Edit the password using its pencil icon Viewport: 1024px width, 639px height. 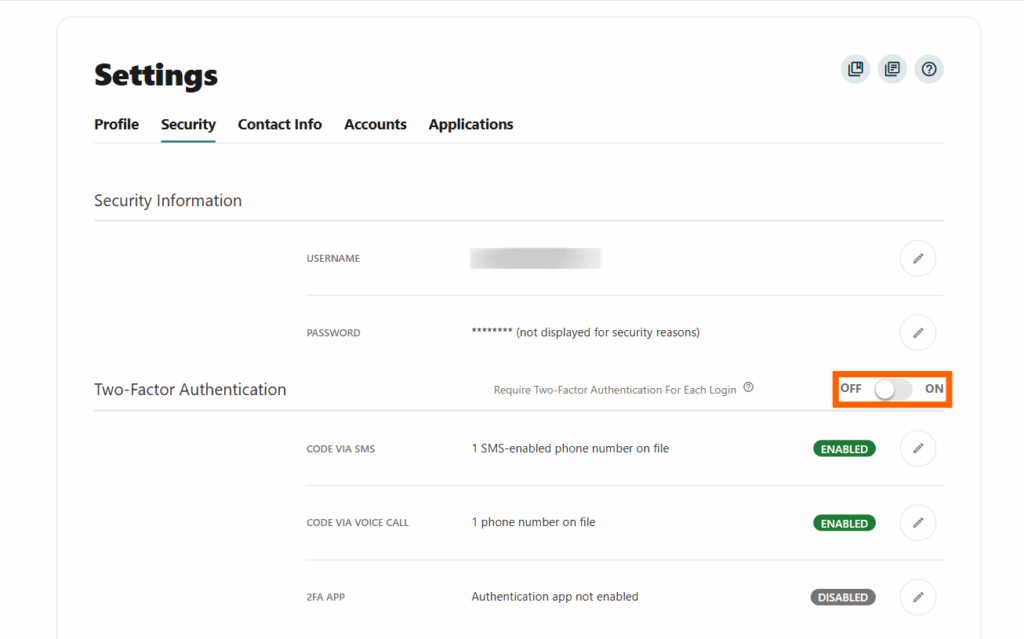point(917,332)
